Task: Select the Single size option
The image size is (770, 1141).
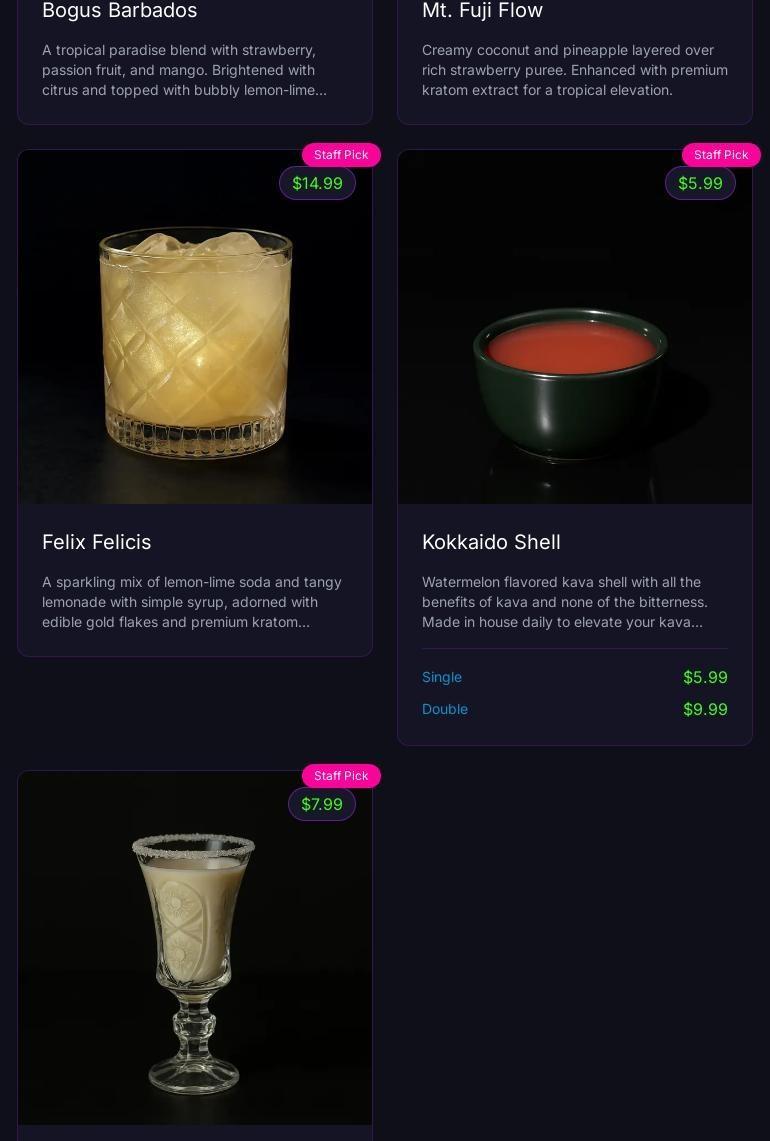Action: point(442,677)
